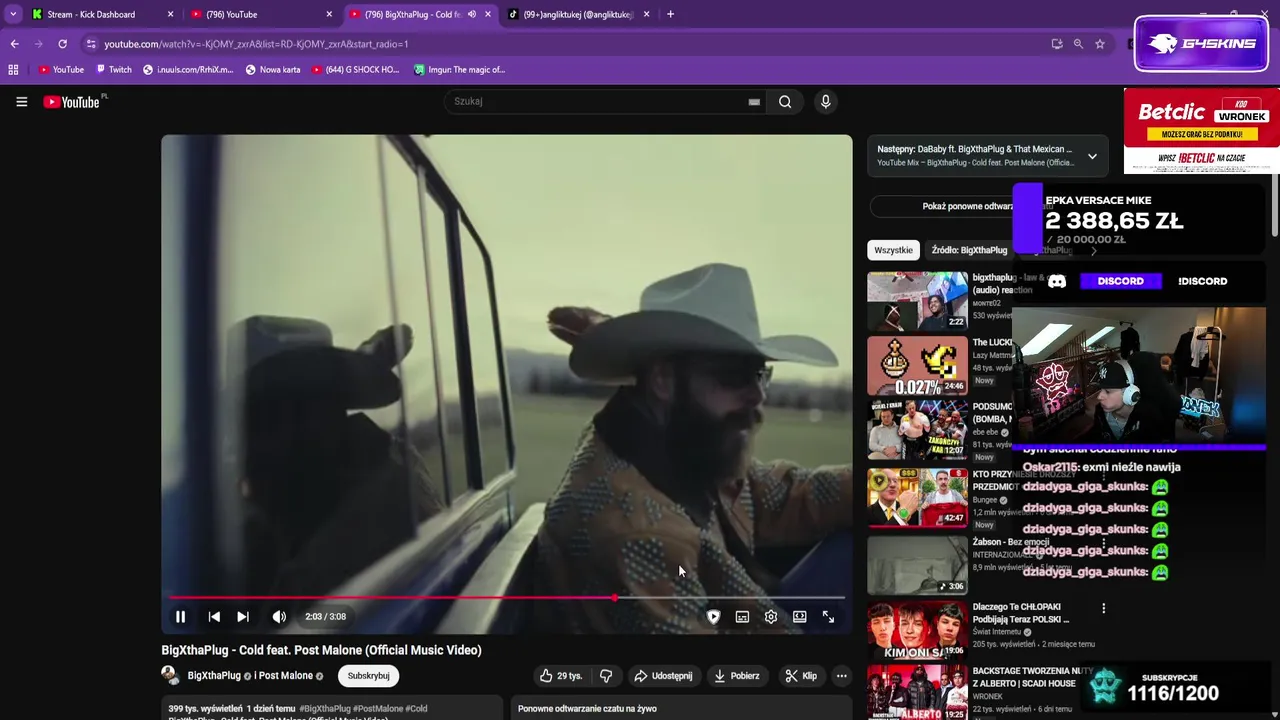
Task: Create a clip with Klip button
Action: tap(801, 676)
